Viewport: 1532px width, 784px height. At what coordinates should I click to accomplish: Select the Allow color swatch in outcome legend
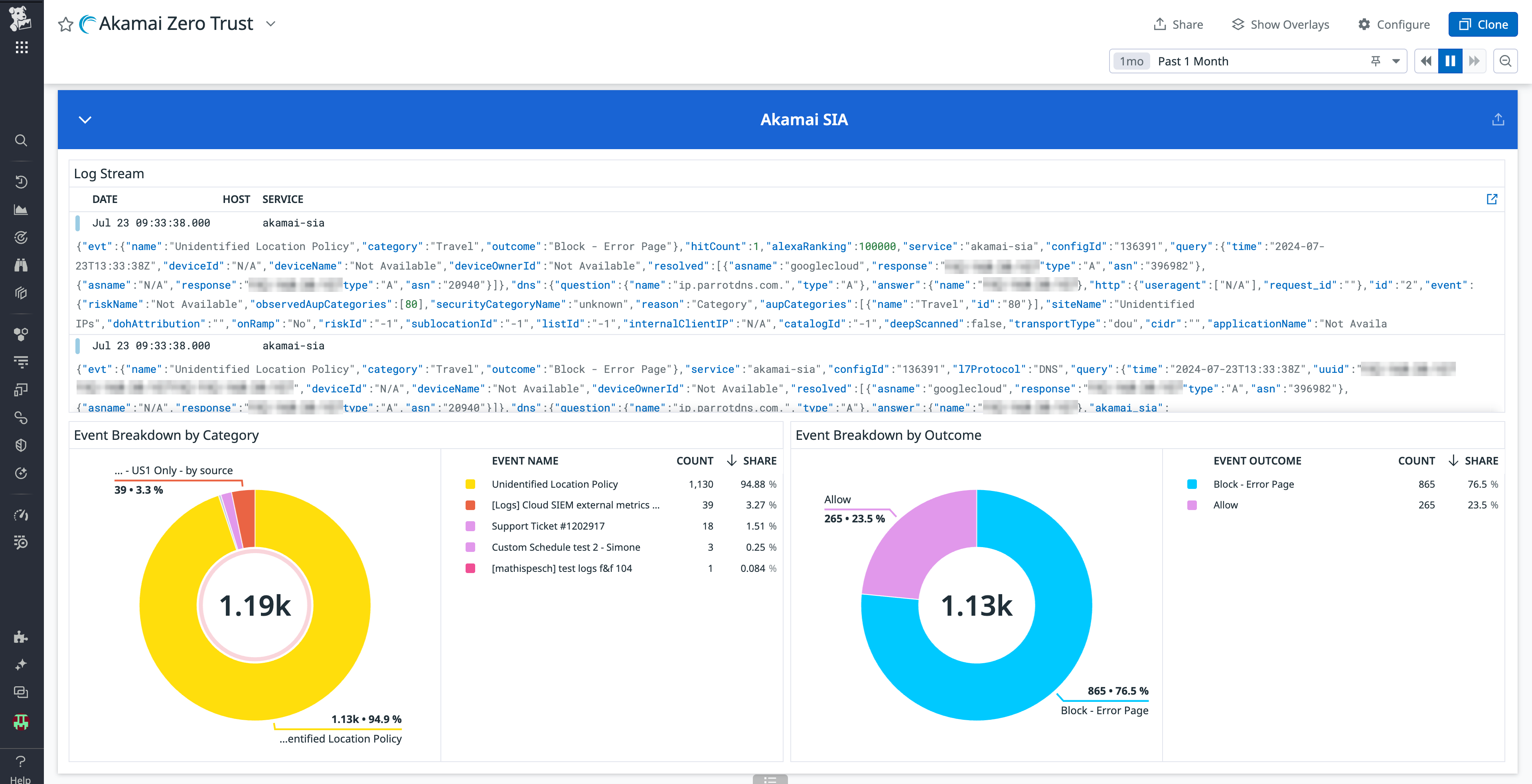[x=1192, y=504]
